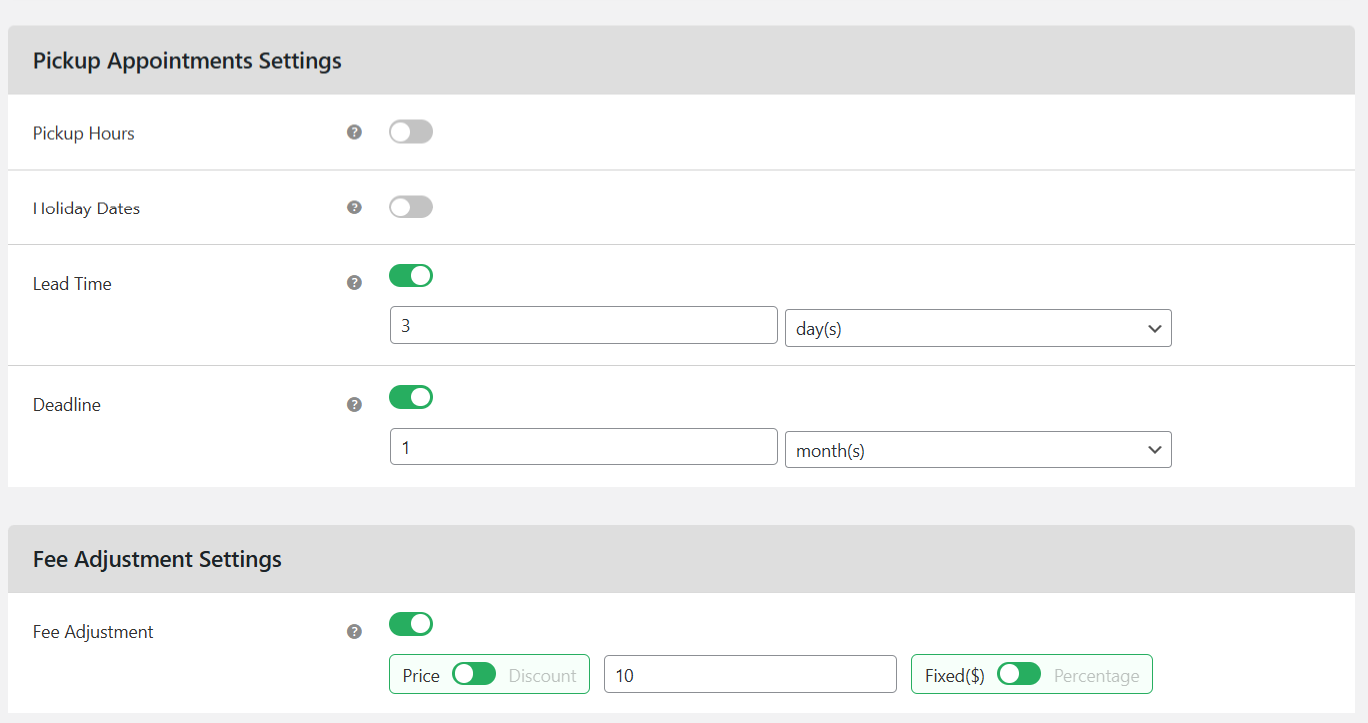Image resolution: width=1368 pixels, height=723 pixels.
Task: Click the Pickup Hours help icon
Action: point(354,131)
